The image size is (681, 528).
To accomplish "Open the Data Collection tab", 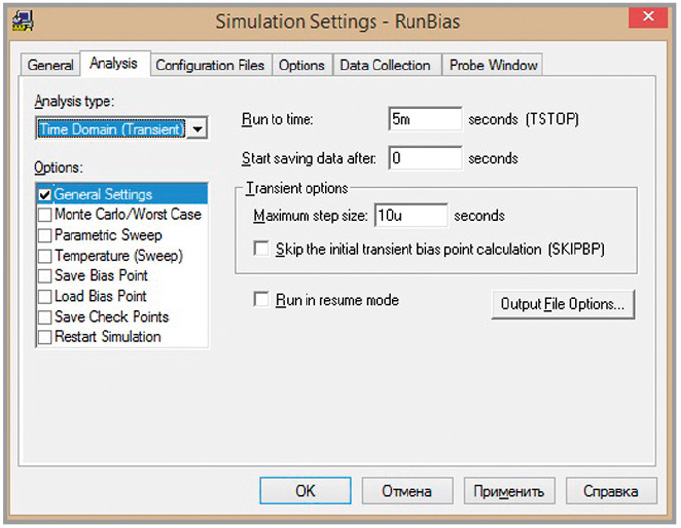I will tap(385, 65).
